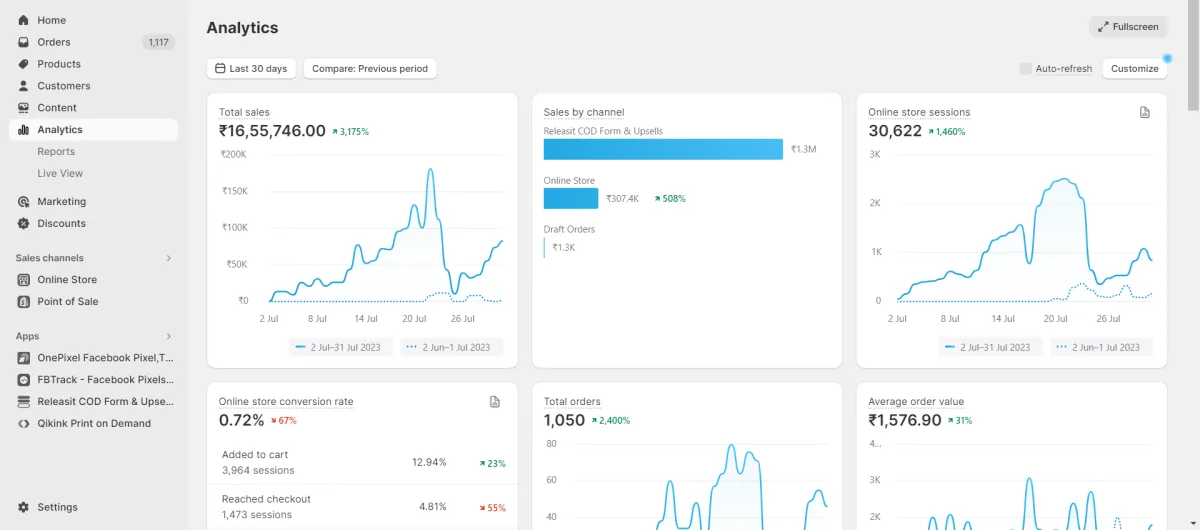This screenshot has height=530, width=1200.
Task: Open the Total orders report link
Action: coord(572,402)
